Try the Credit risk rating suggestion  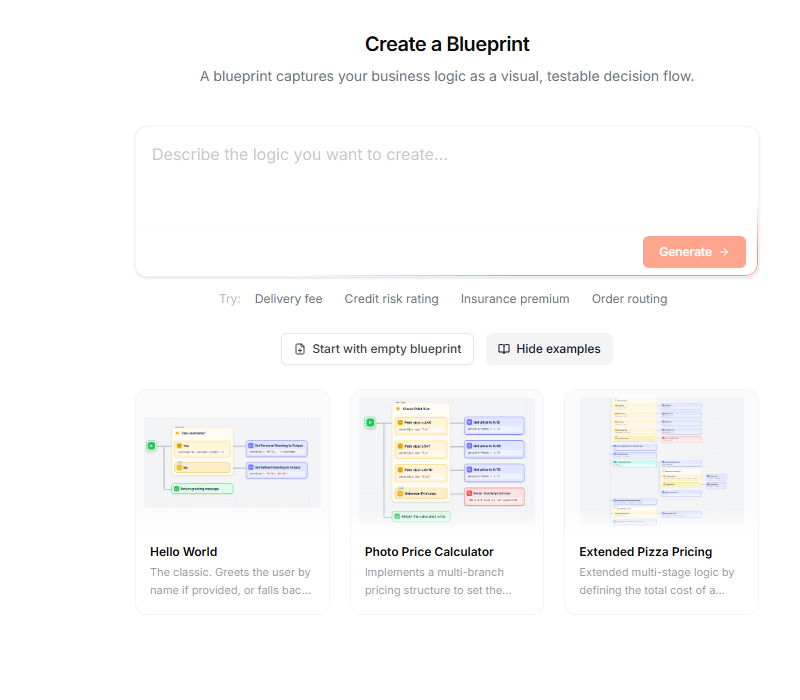click(391, 299)
